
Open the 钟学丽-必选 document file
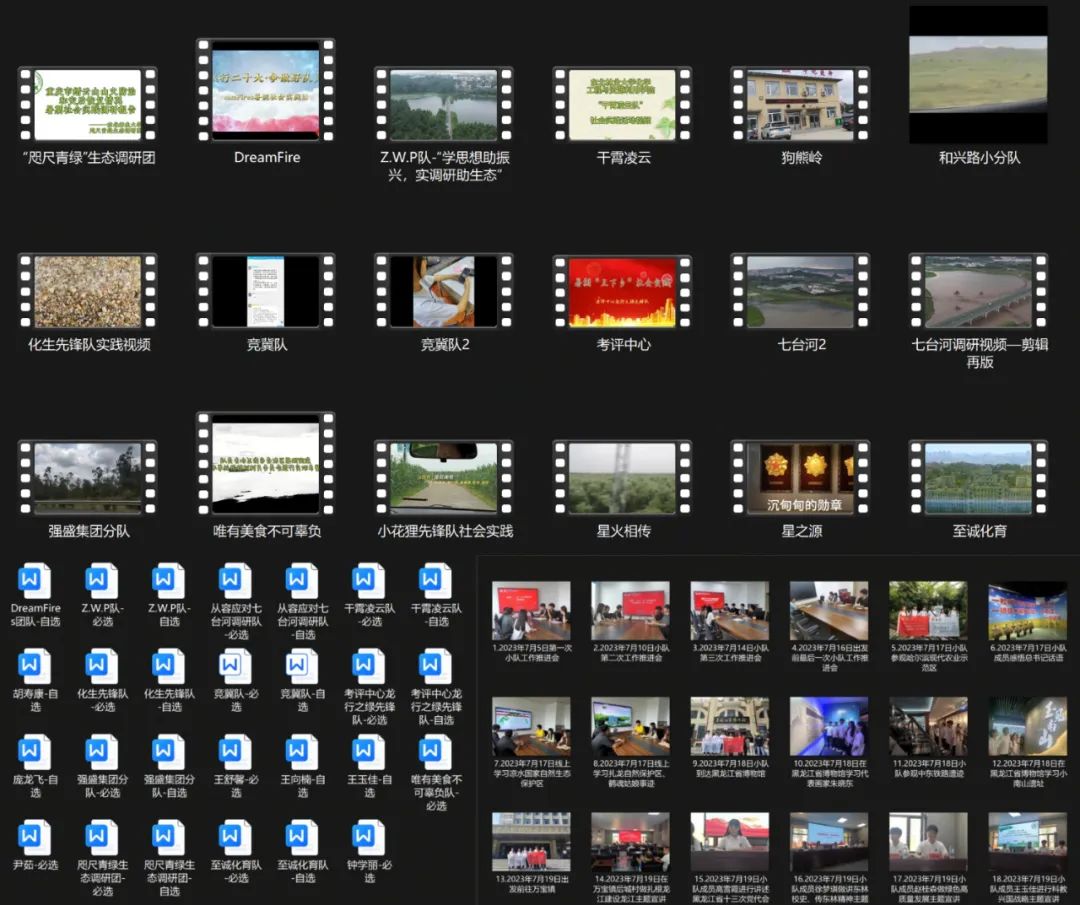coord(369,838)
